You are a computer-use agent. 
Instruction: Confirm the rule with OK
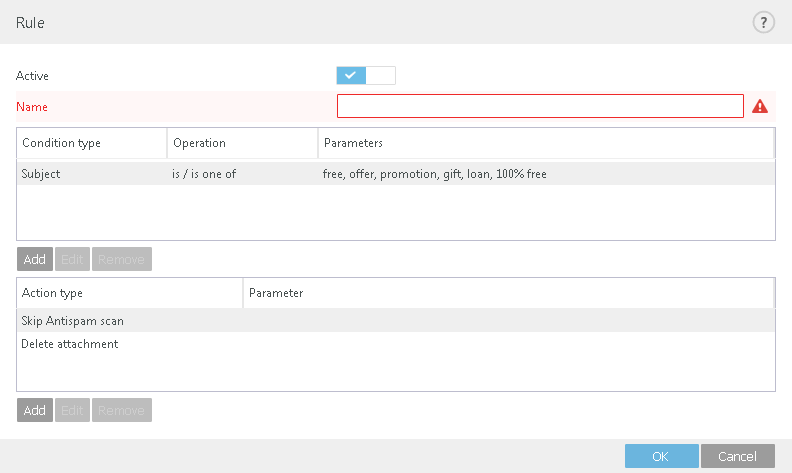coord(660,456)
